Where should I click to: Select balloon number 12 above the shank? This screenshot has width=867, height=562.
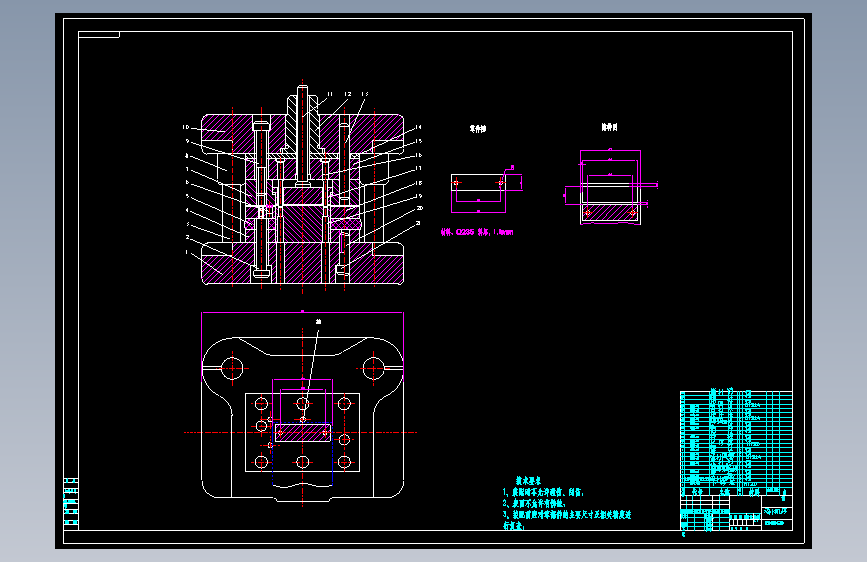pyautogui.click(x=348, y=95)
